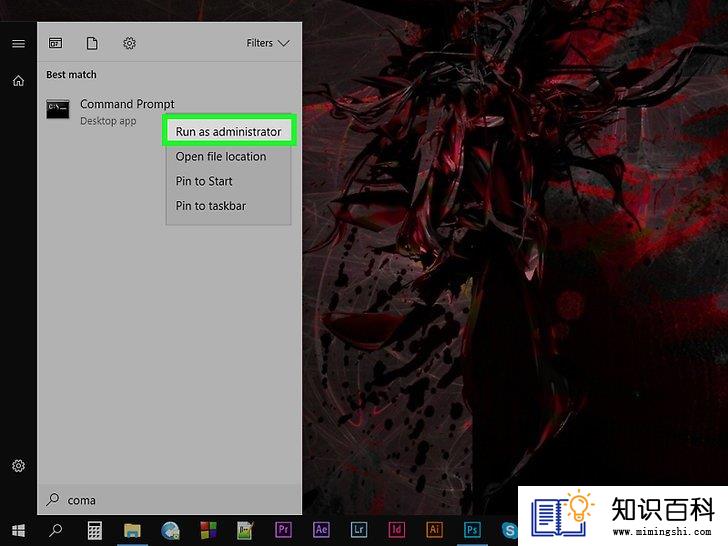728x546 pixels.
Task: Open the globe browser icon on taskbar
Action: [170, 530]
